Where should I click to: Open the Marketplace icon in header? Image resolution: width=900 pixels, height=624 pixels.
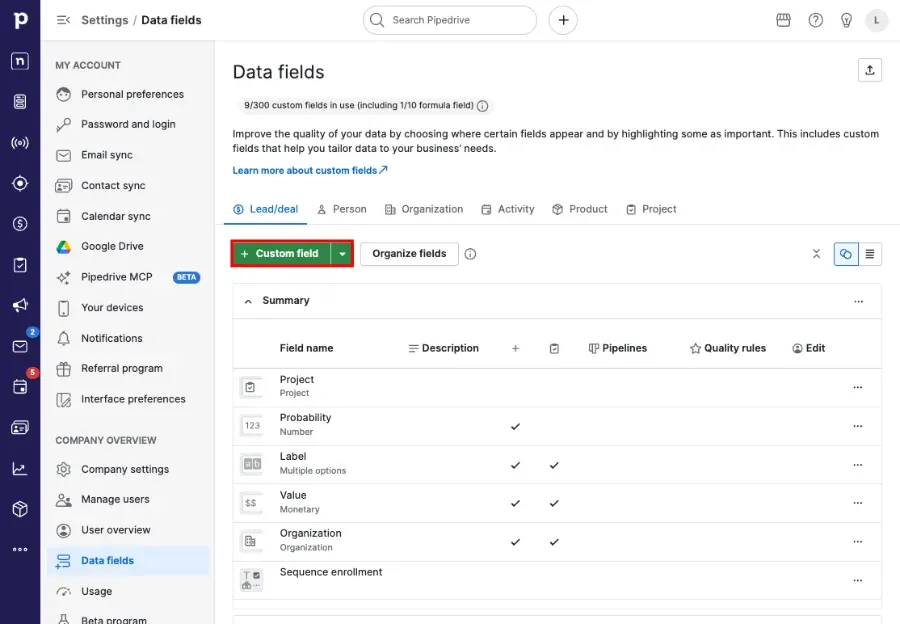coord(783,20)
